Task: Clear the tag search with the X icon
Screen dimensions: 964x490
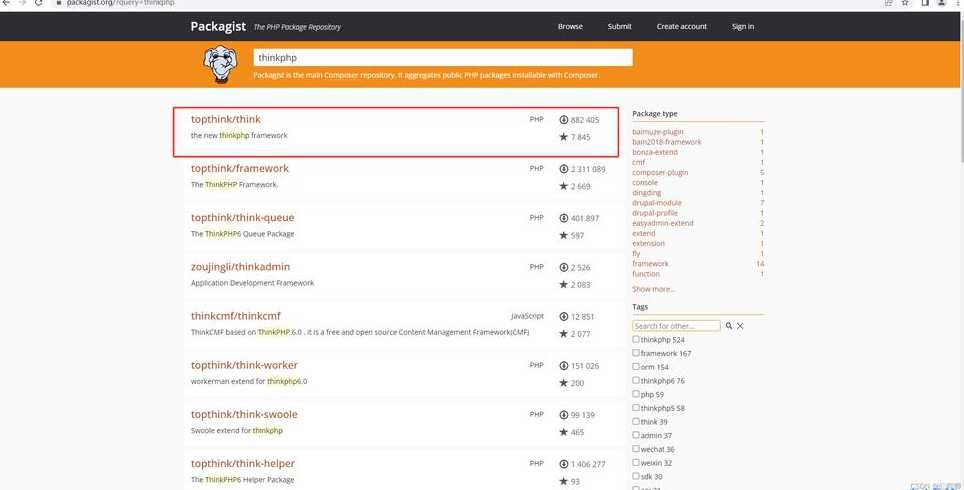Action: pyautogui.click(x=740, y=326)
